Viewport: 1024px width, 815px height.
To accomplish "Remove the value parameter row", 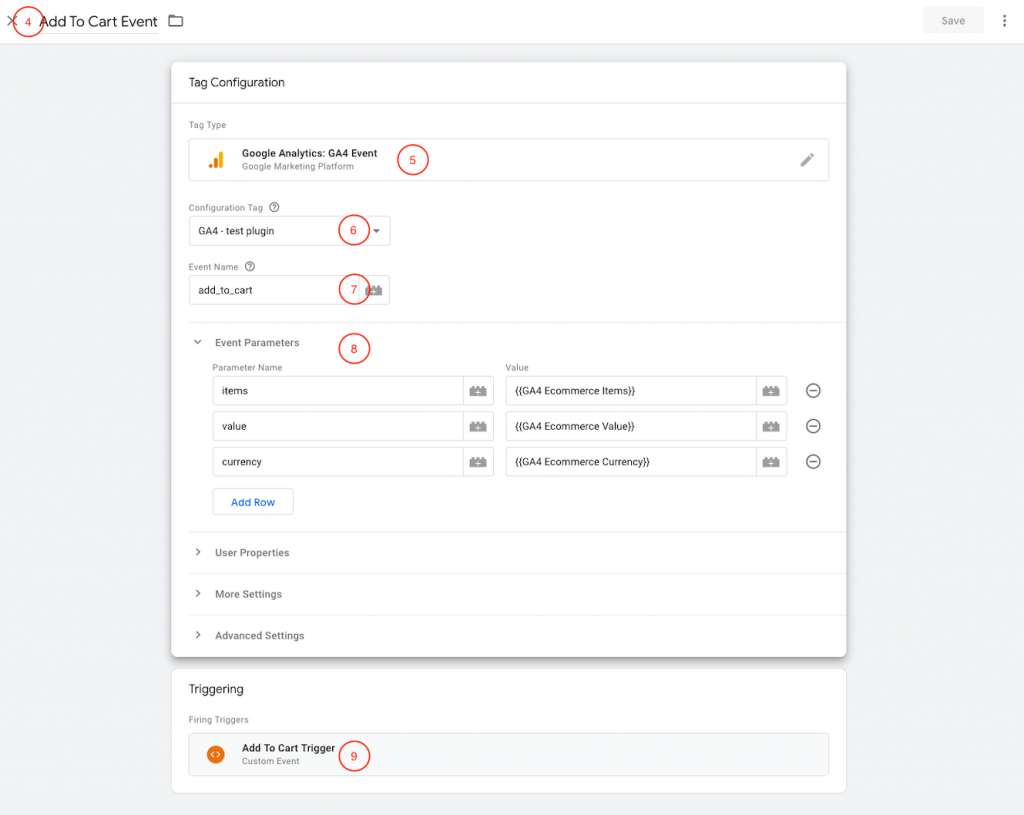I will [x=813, y=425].
